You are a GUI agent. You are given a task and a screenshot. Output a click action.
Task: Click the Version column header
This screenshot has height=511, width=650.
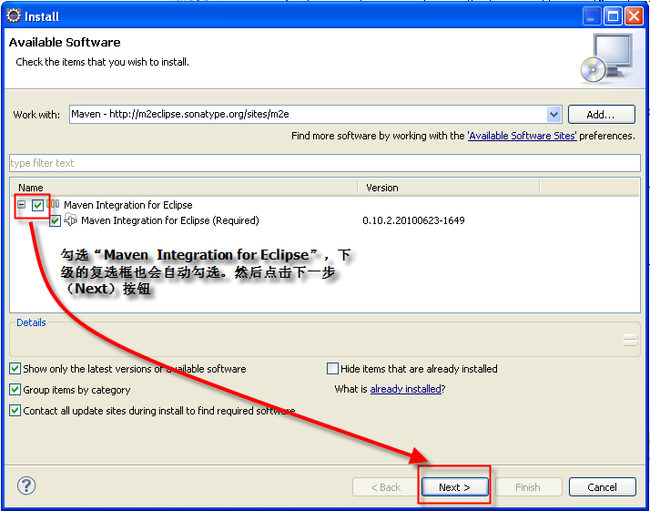449,187
